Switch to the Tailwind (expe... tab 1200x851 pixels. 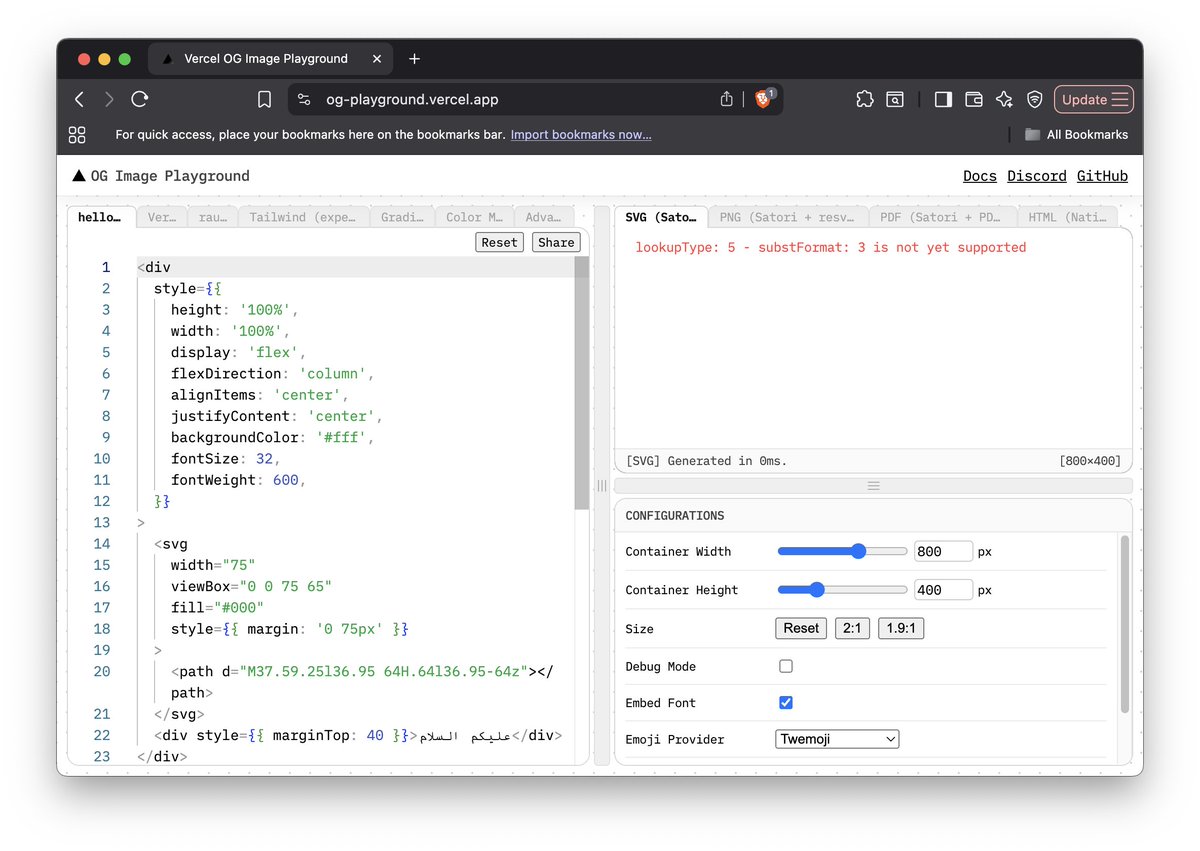304,217
